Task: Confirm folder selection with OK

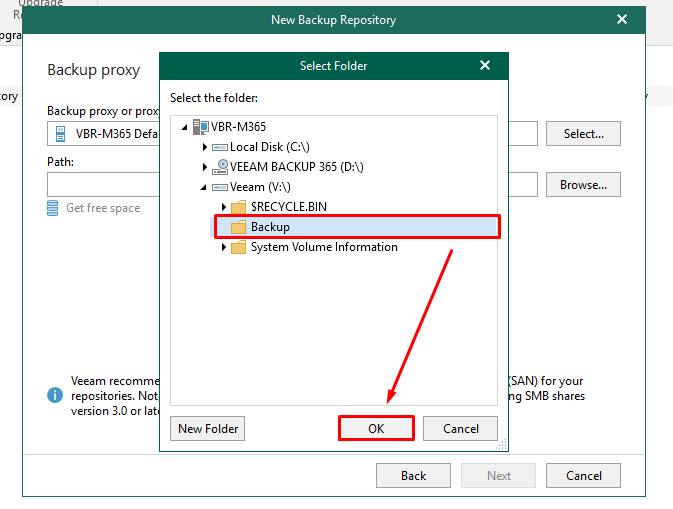Action: 376,428
